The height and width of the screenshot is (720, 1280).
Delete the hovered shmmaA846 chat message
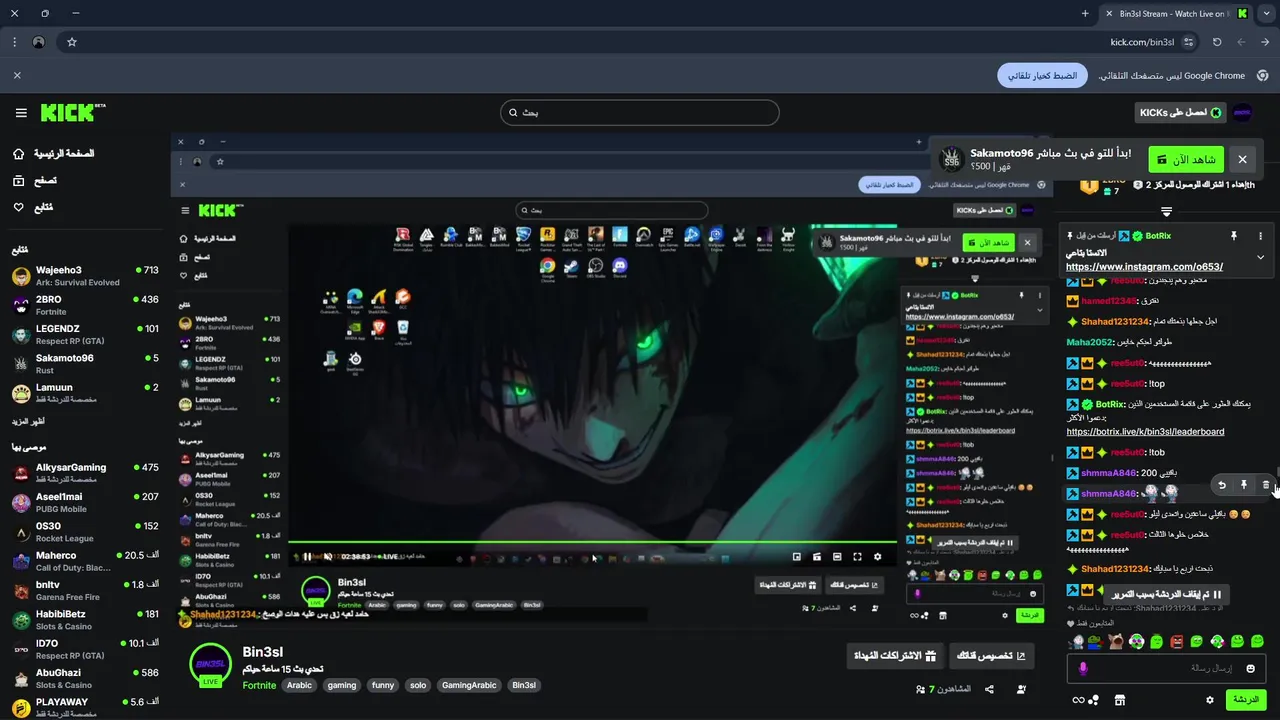pos(1266,485)
